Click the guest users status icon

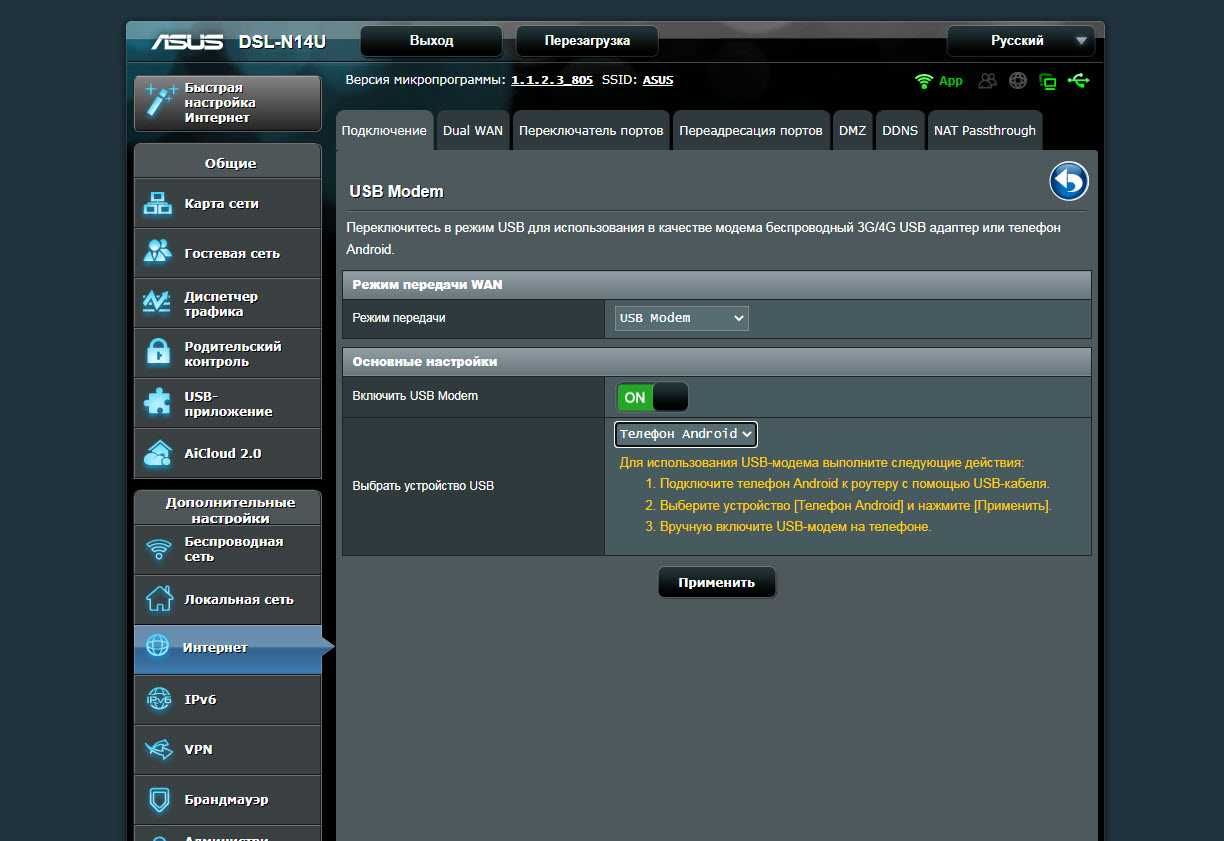[988, 81]
